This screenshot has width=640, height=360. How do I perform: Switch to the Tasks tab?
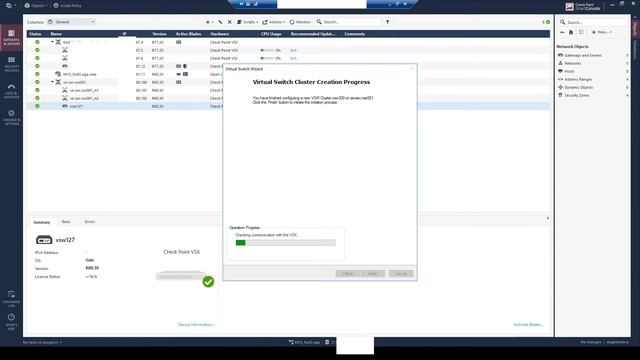[x=66, y=222]
